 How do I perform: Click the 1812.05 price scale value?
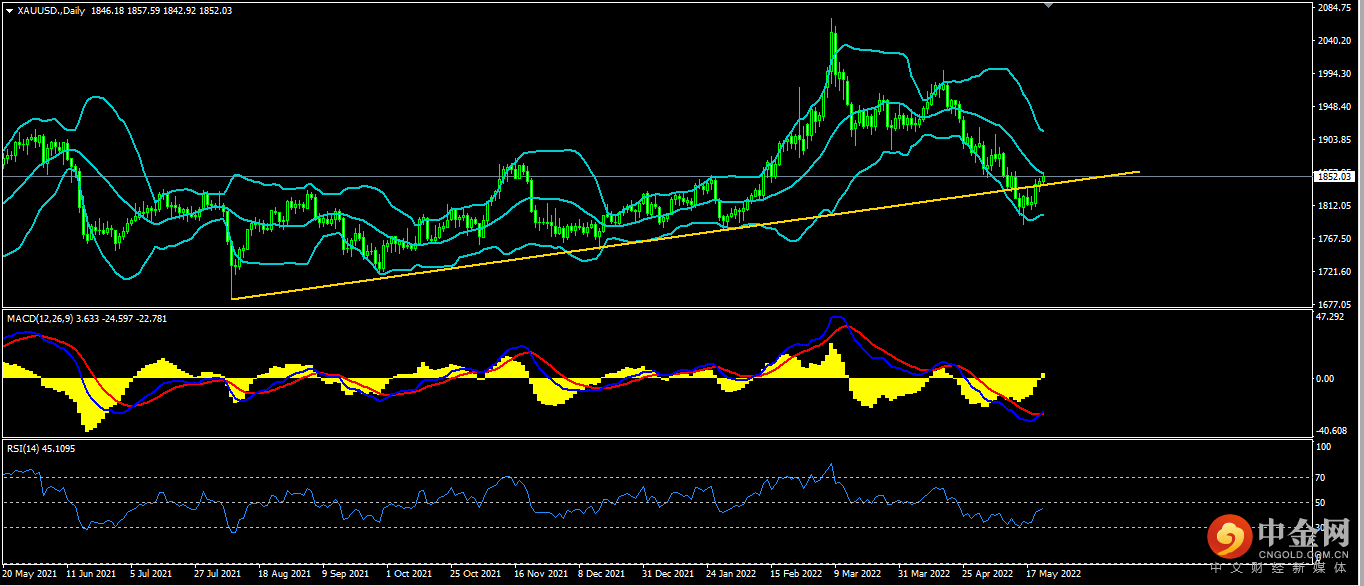pyautogui.click(x=1335, y=206)
